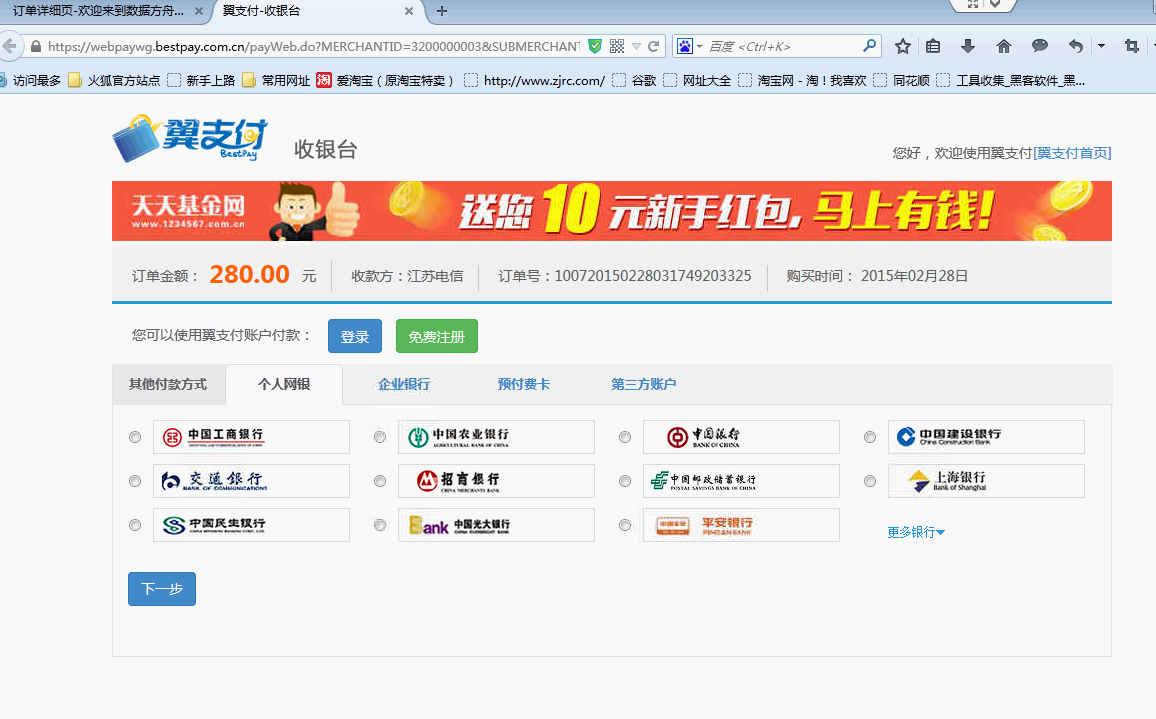Click the 天天基金网 red envelope banner
Viewport: 1156px width, 719px height.
pyautogui.click(x=611, y=211)
